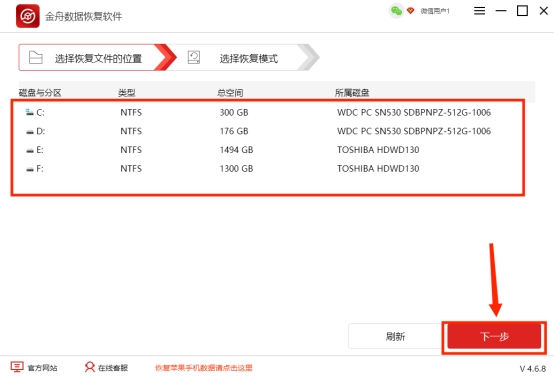
Task: Click NTFS in the D: row
Action: coord(131,131)
